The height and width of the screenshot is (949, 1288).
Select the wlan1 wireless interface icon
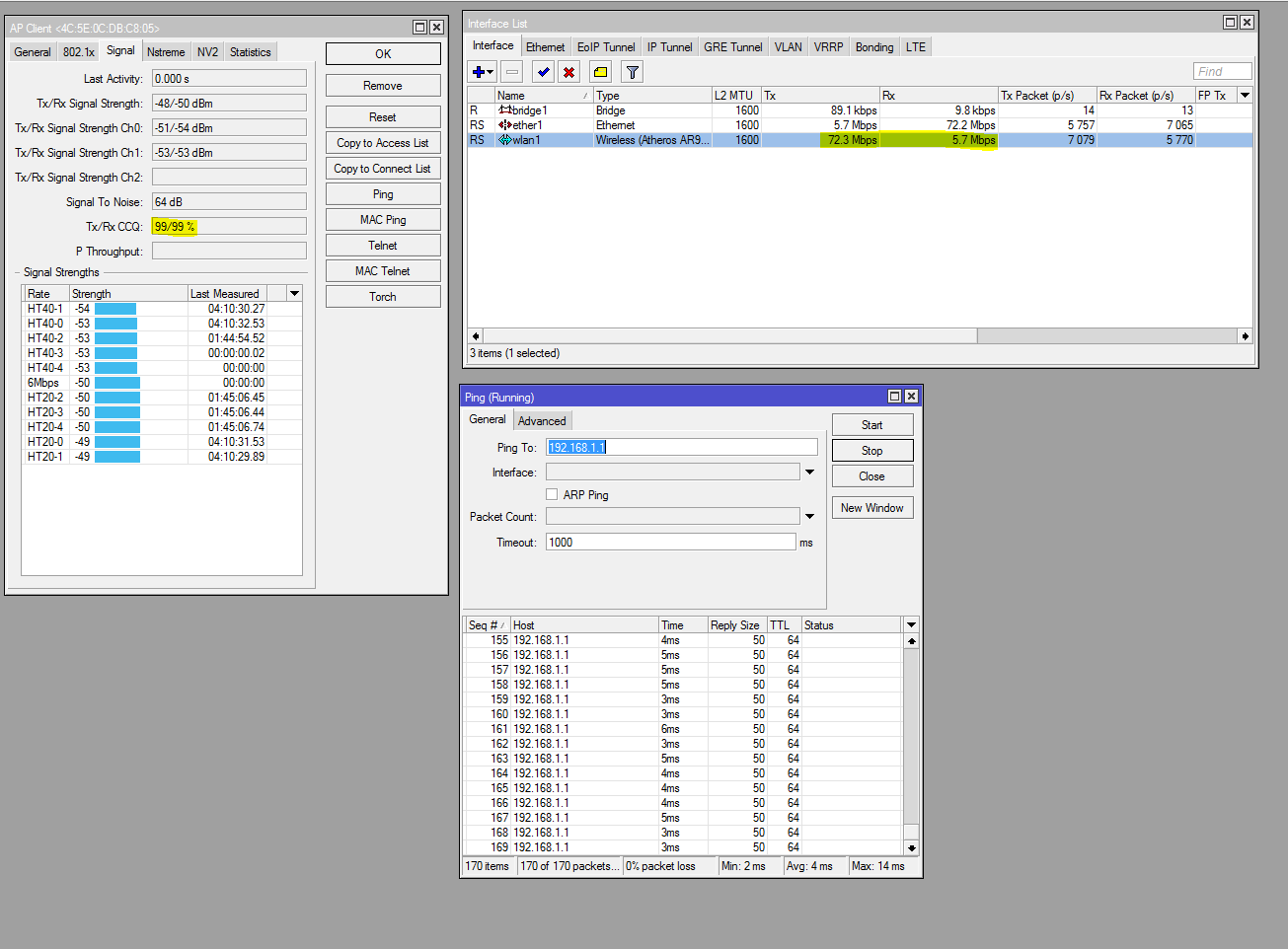point(504,140)
